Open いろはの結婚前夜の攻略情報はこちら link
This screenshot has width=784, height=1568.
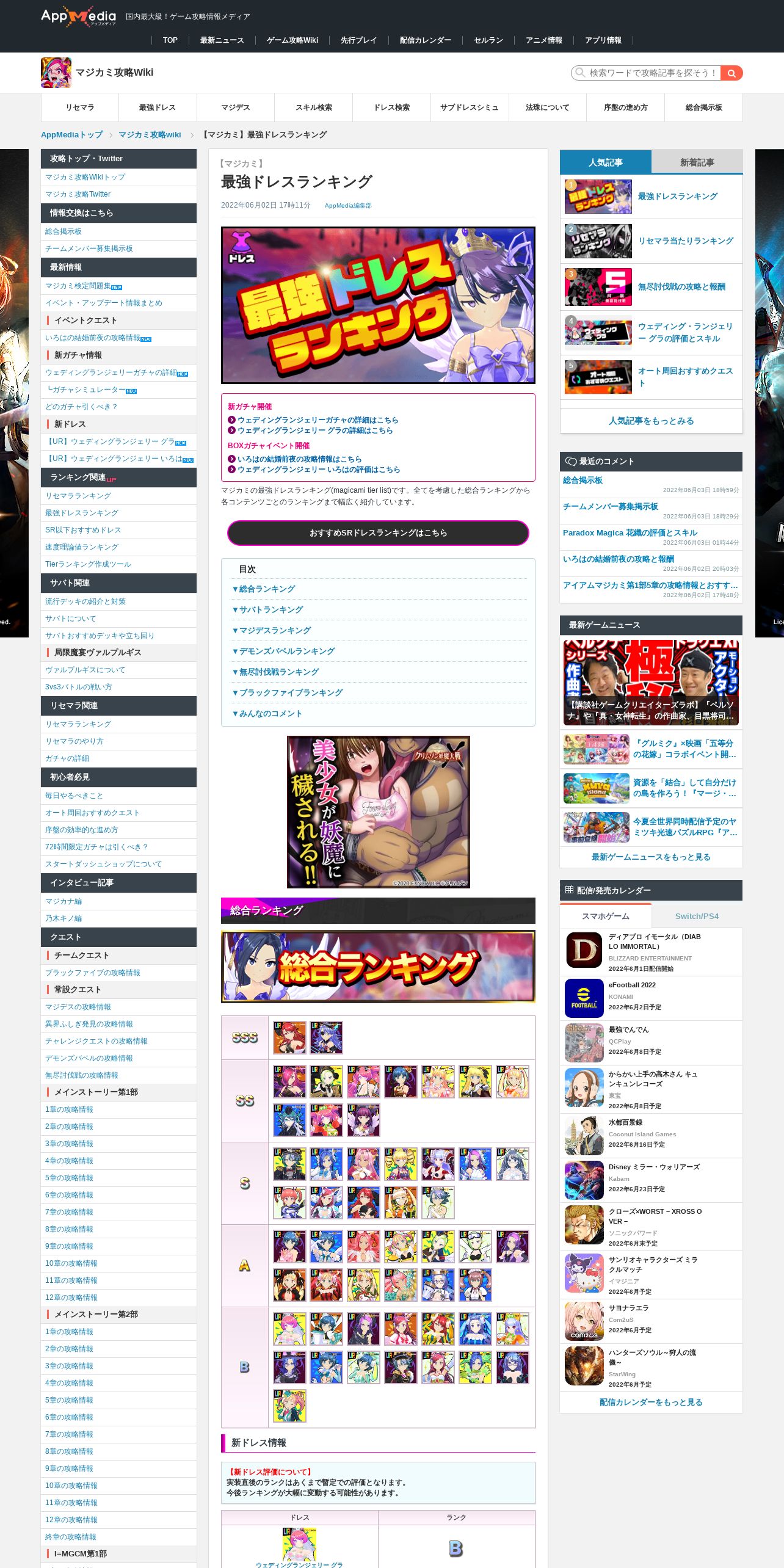pyautogui.click(x=299, y=459)
